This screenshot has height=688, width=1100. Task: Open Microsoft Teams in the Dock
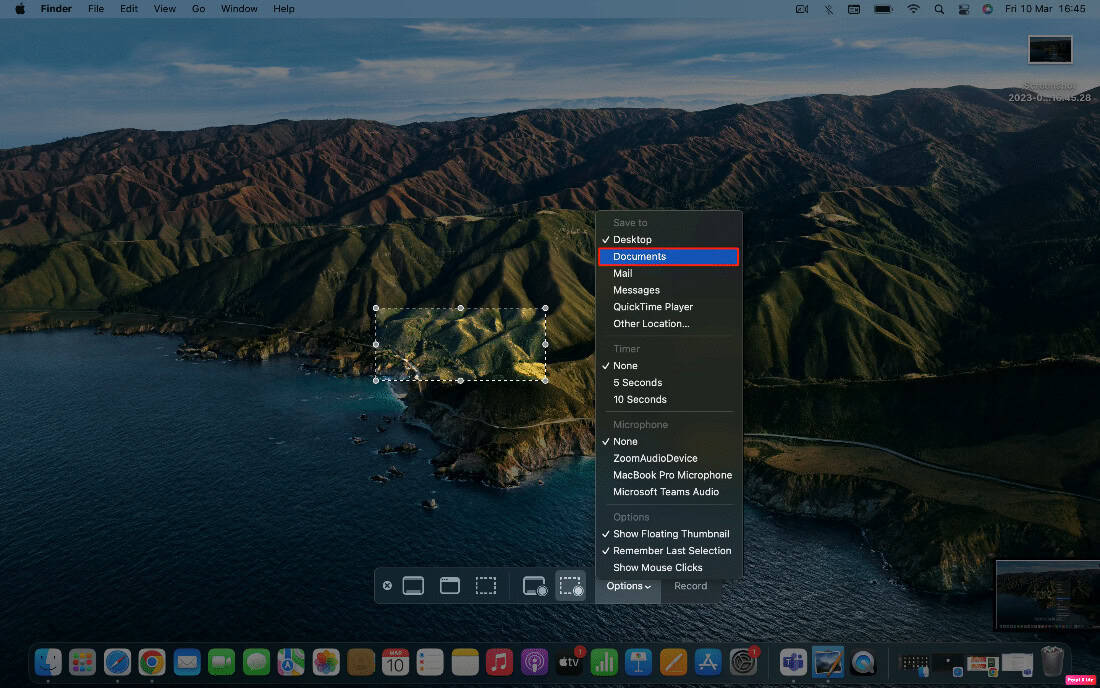793,661
